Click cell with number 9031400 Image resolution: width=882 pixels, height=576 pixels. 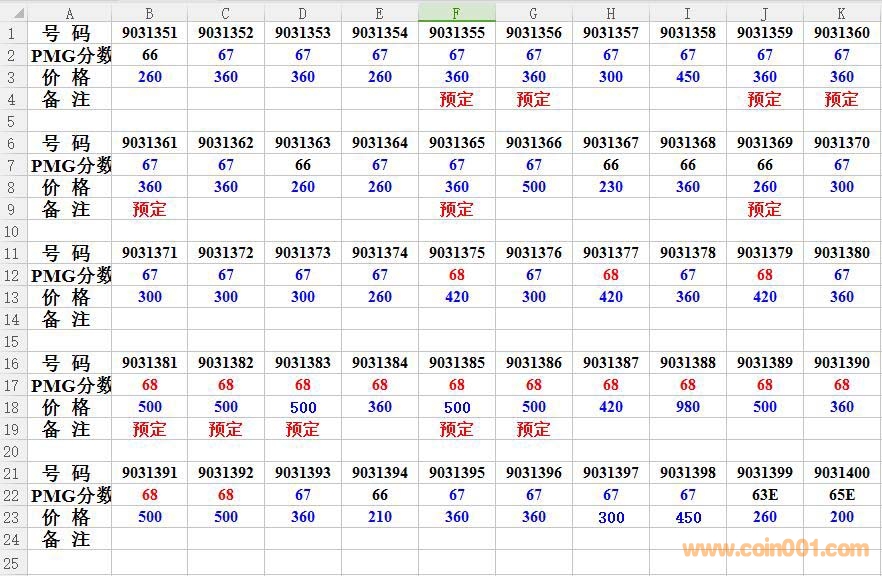coord(842,473)
